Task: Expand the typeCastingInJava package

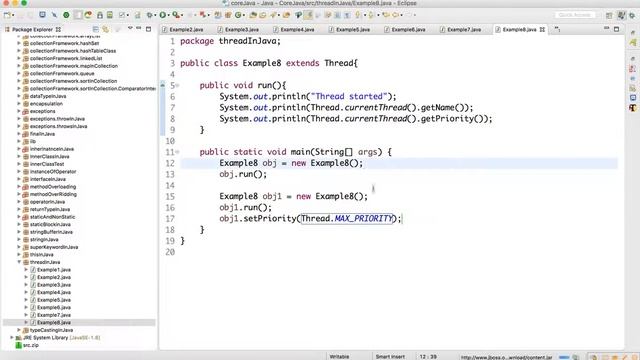Action: pos(19,330)
